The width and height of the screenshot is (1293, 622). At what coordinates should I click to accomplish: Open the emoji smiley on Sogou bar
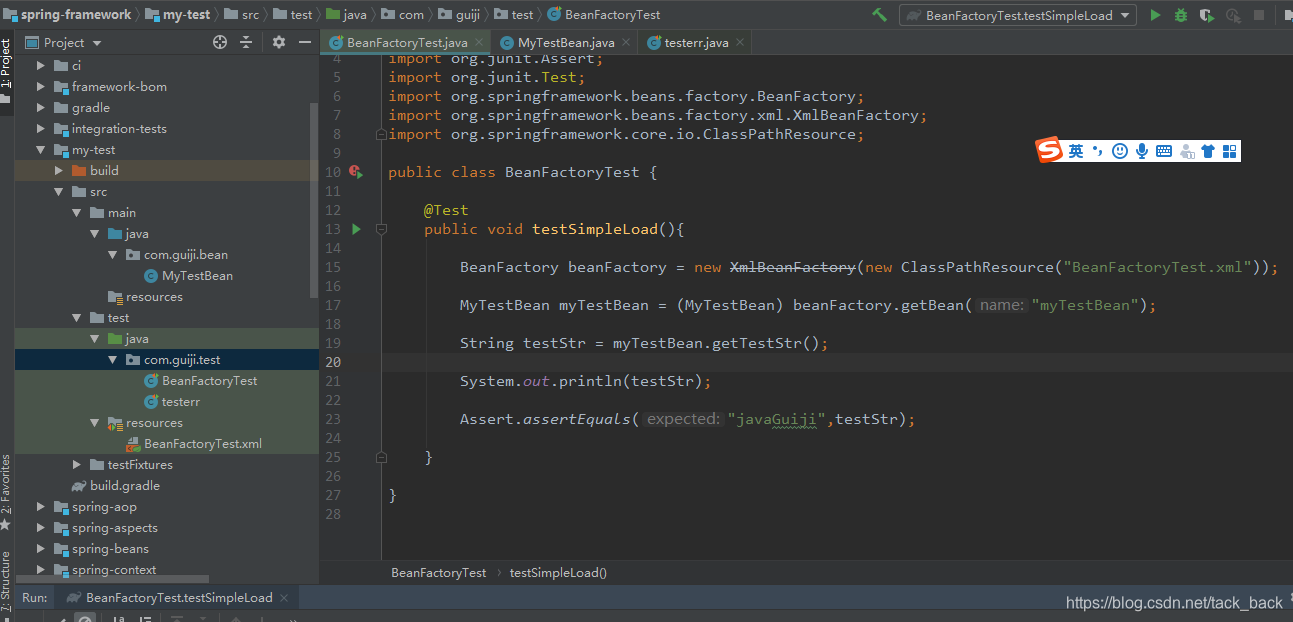point(1120,151)
